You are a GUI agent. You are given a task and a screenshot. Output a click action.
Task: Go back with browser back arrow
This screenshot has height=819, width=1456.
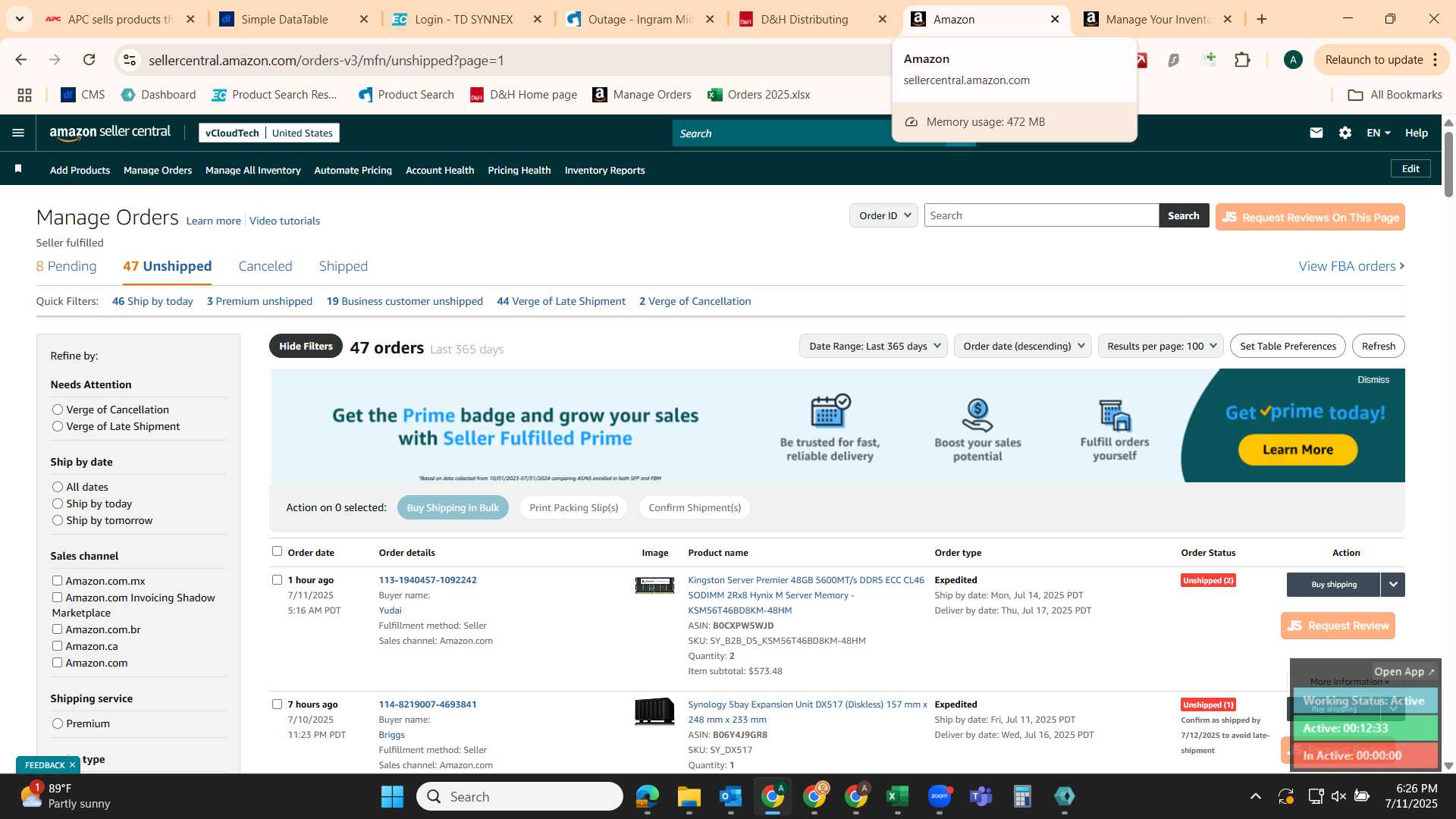coord(20,60)
